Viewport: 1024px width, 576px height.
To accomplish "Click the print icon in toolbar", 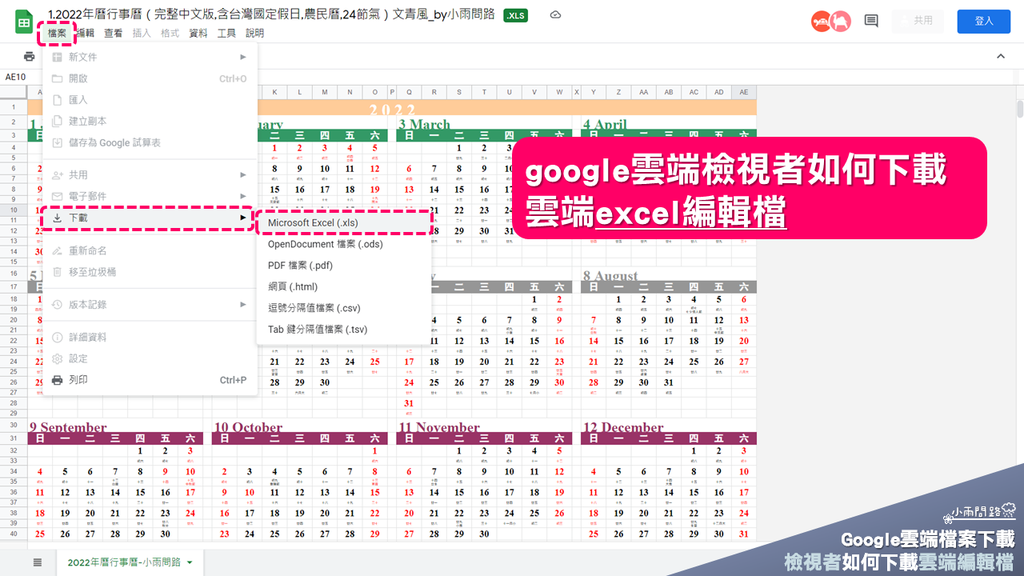I will 29,57.
